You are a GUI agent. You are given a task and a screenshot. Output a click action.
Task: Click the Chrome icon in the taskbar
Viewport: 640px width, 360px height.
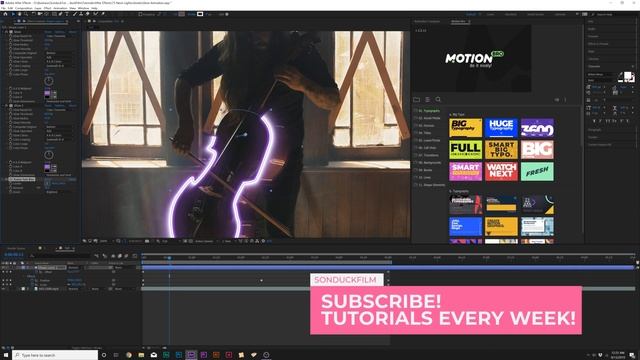pos(129,355)
